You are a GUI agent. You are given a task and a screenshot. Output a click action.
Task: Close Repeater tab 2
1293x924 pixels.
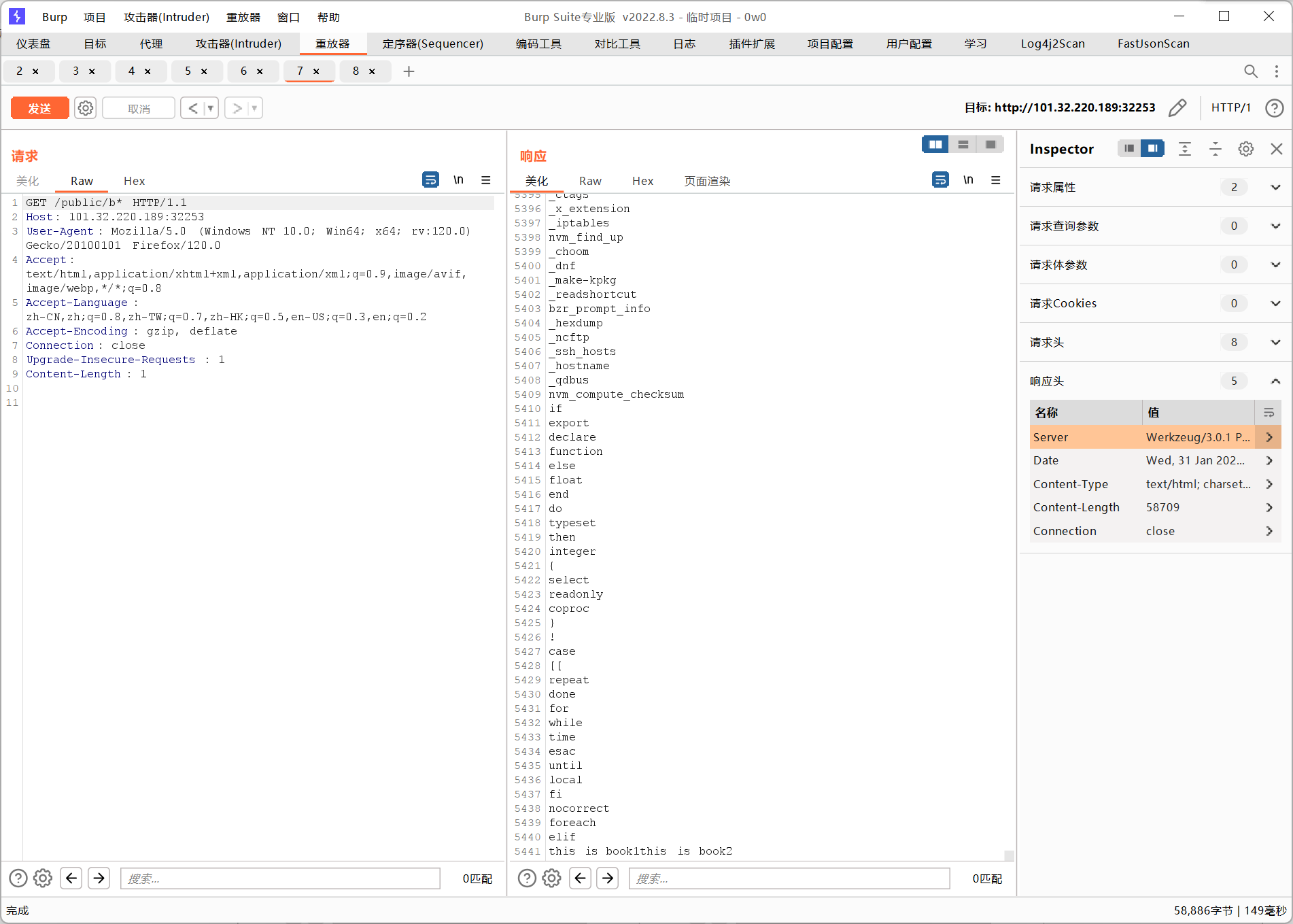point(35,71)
